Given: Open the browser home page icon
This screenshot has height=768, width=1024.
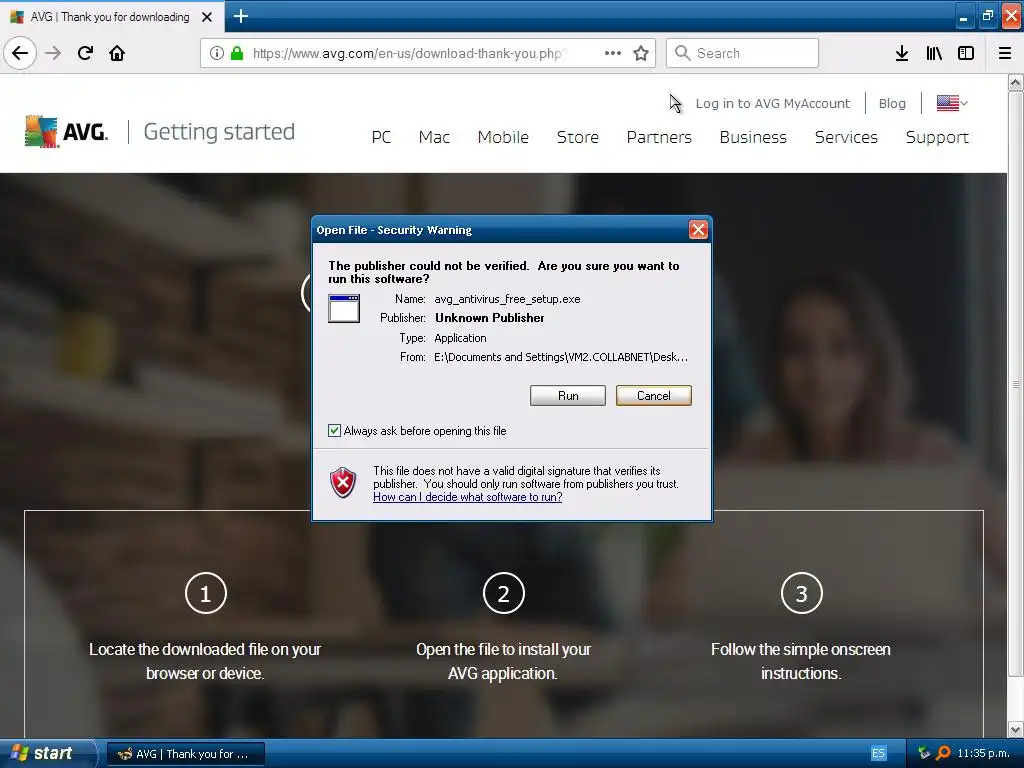Looking at the screenshot, I should (117, 53).
